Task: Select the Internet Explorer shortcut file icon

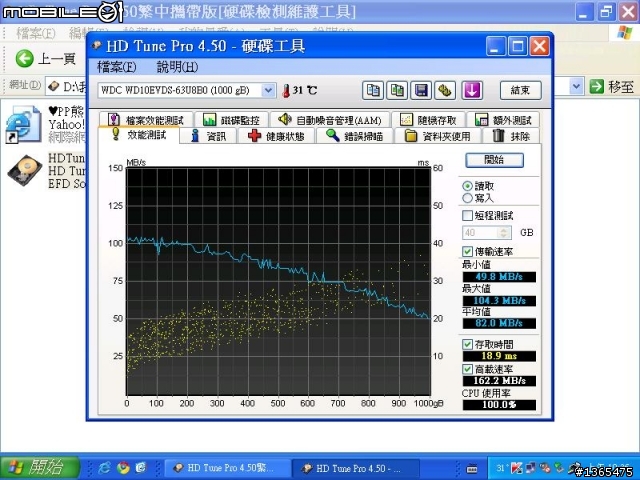Action: (x=24, y=124)
